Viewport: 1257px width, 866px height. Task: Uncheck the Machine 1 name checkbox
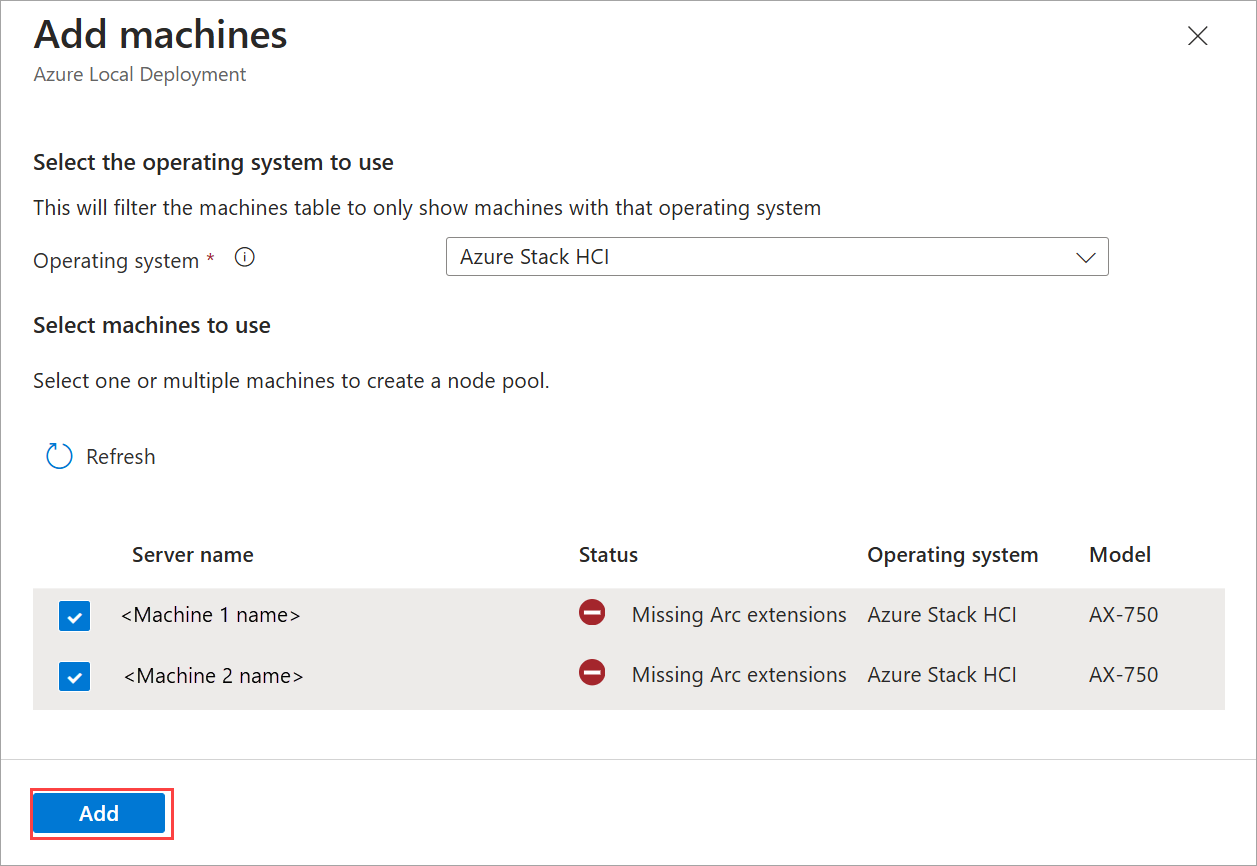click(75, 616)
